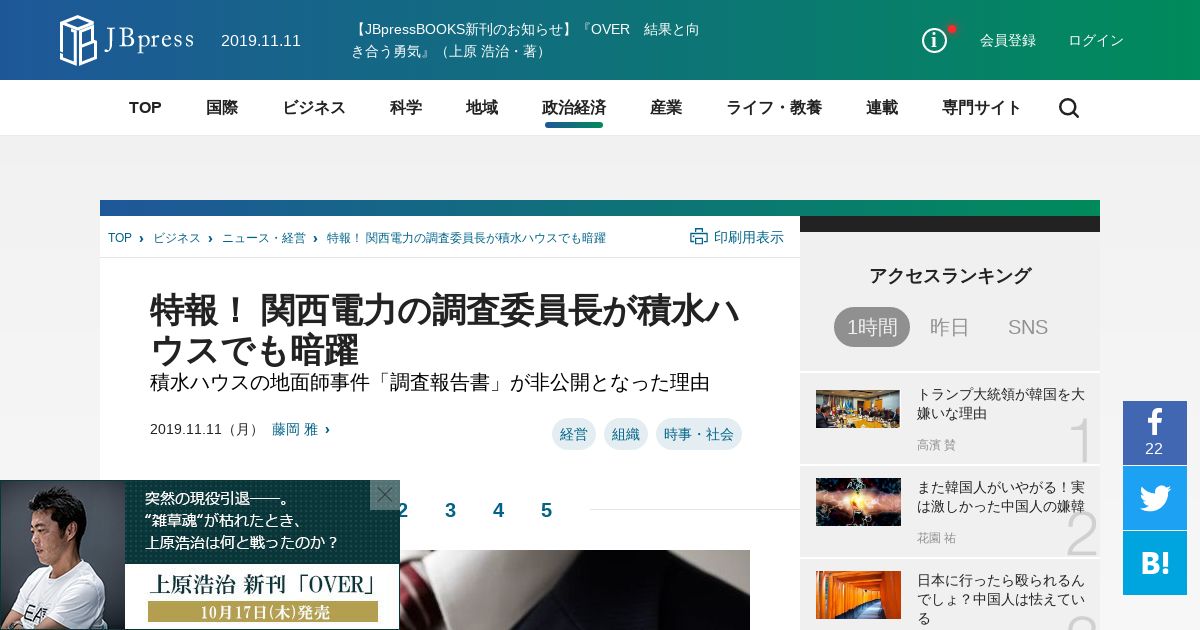
Task: Click author name 花園 祐
Action: click(x=936, y=538)
